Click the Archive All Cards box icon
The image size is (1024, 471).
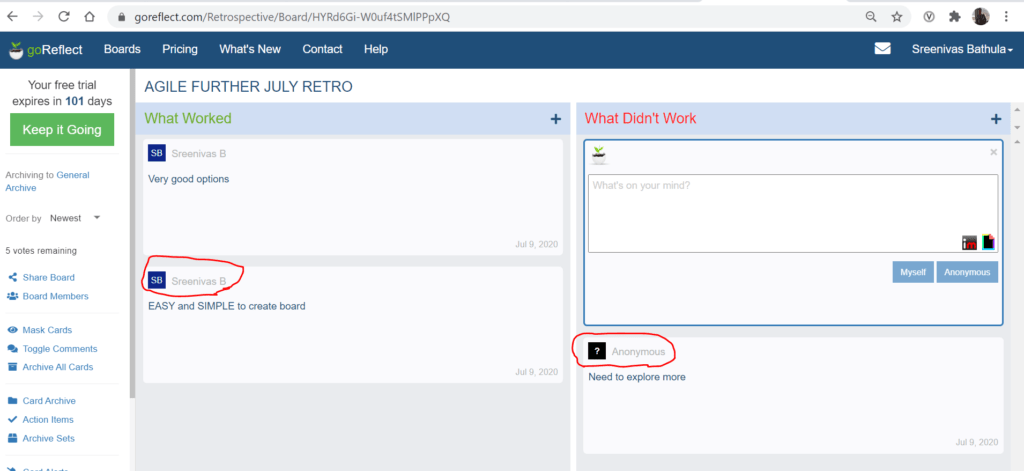(12, 367)
